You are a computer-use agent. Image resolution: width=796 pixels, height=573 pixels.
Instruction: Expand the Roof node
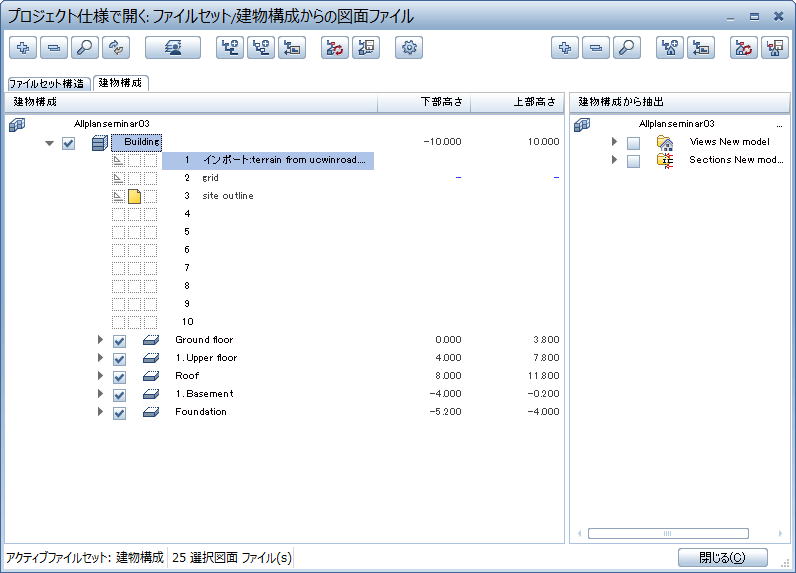(x=100, y=376)
